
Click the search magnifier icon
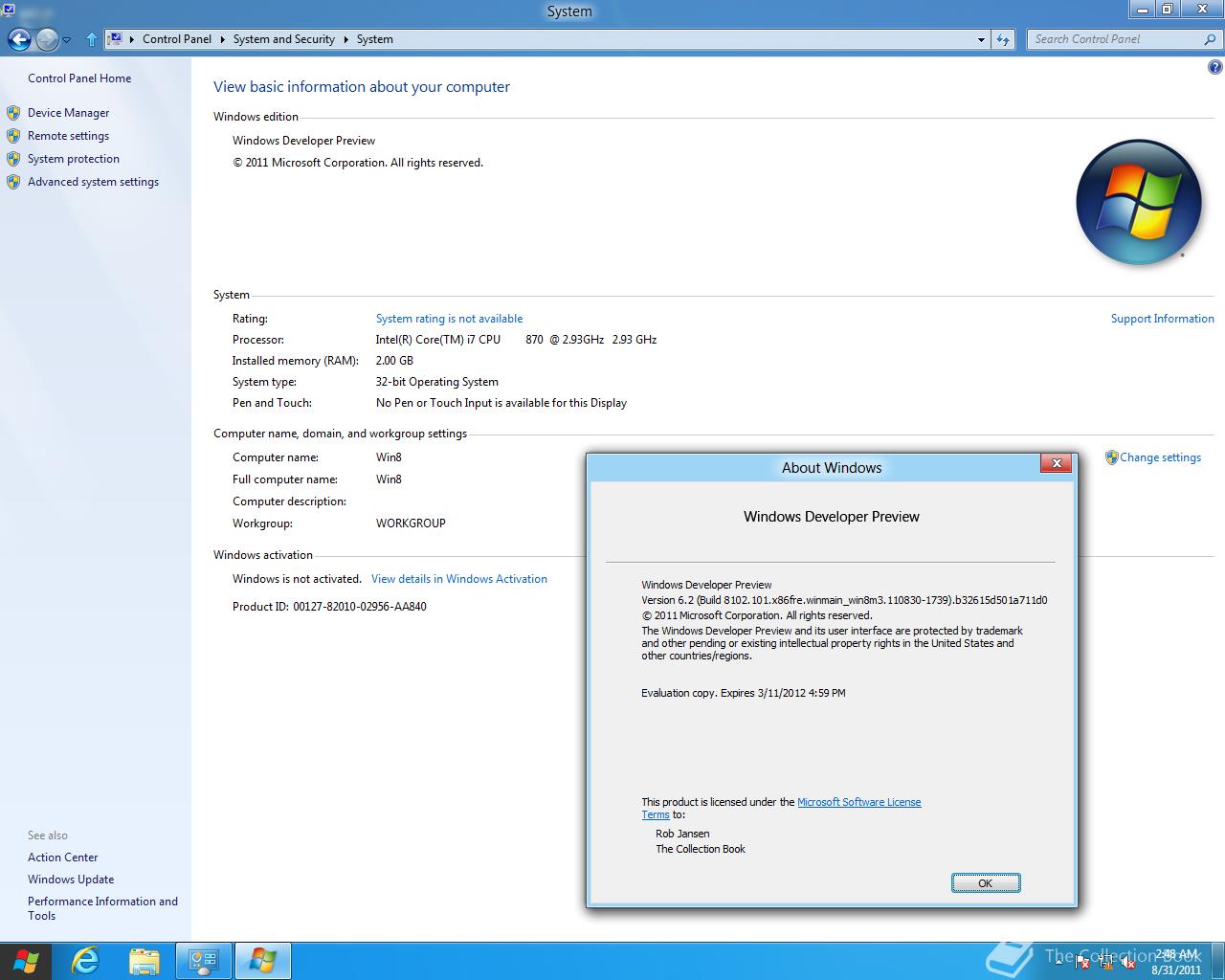coord(1211,39)
